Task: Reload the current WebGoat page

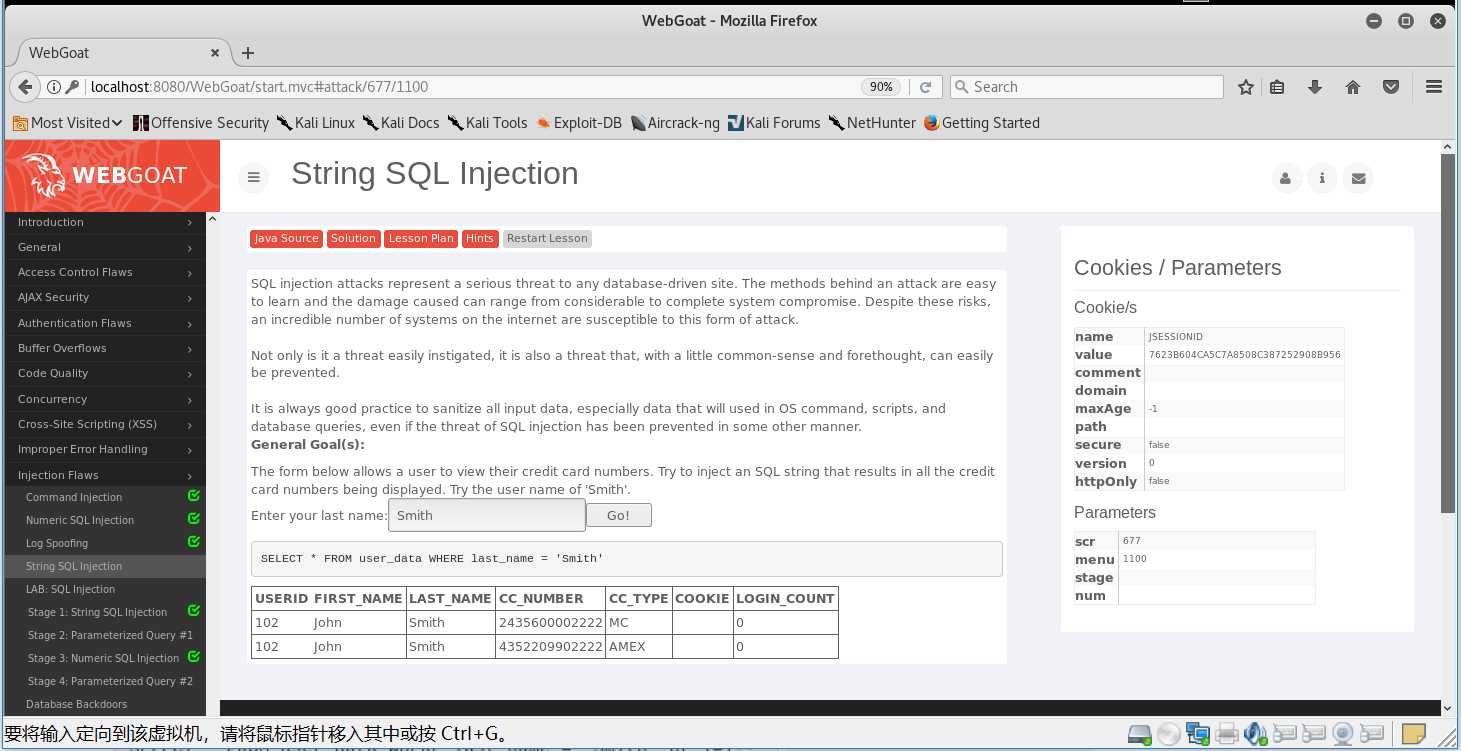Action: pos(926,87)
